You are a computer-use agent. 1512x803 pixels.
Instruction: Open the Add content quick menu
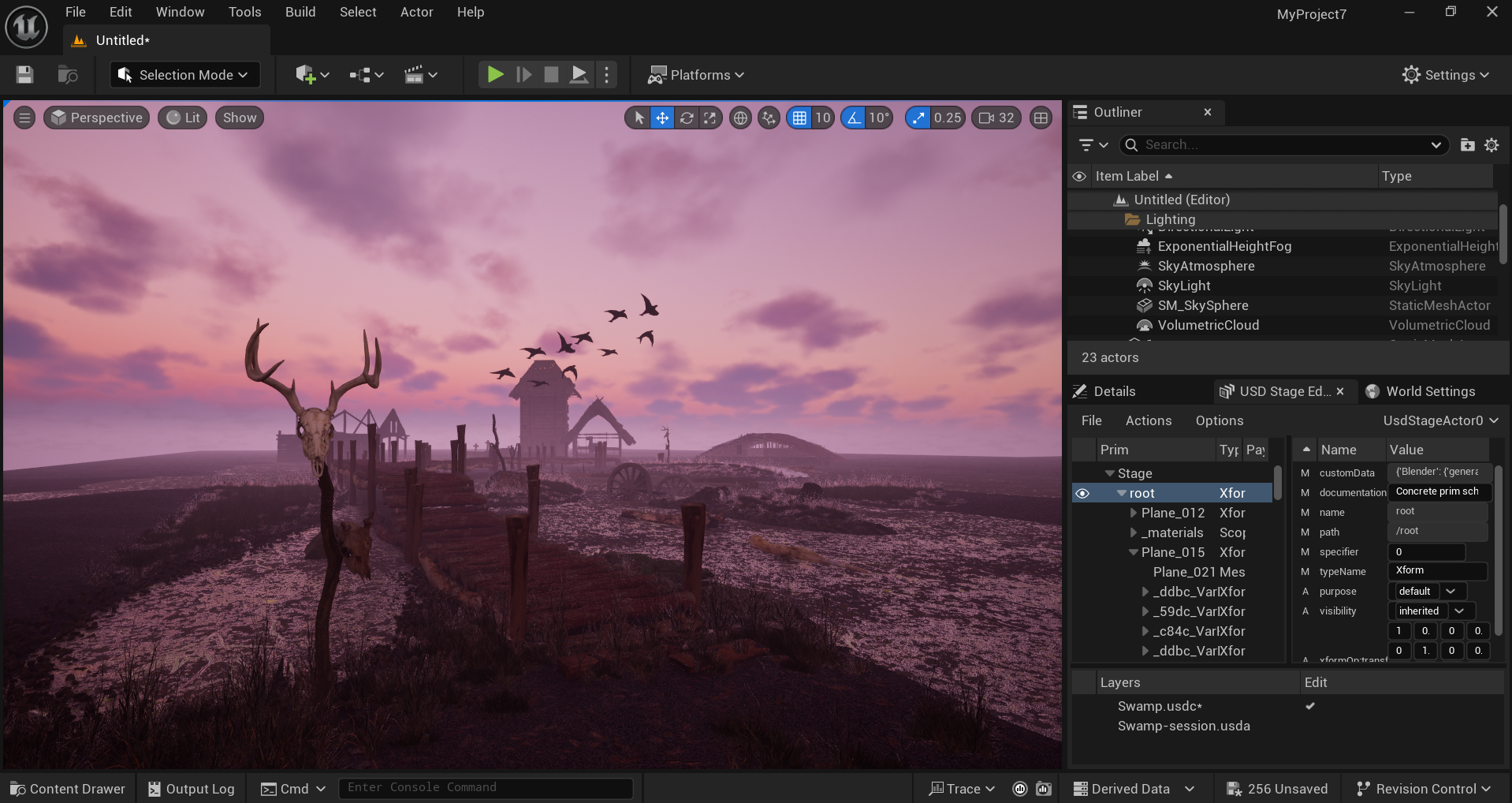coord(312,75)
